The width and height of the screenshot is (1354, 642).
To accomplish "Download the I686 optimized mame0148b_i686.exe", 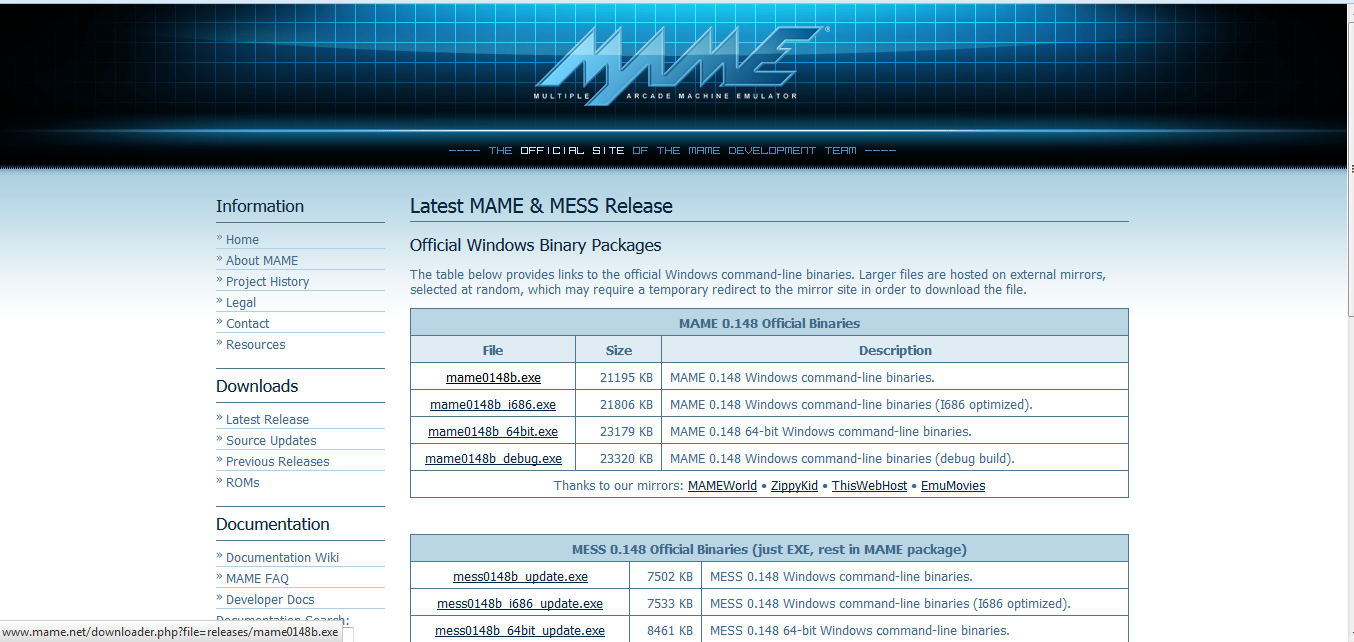I will pos(492,404).
